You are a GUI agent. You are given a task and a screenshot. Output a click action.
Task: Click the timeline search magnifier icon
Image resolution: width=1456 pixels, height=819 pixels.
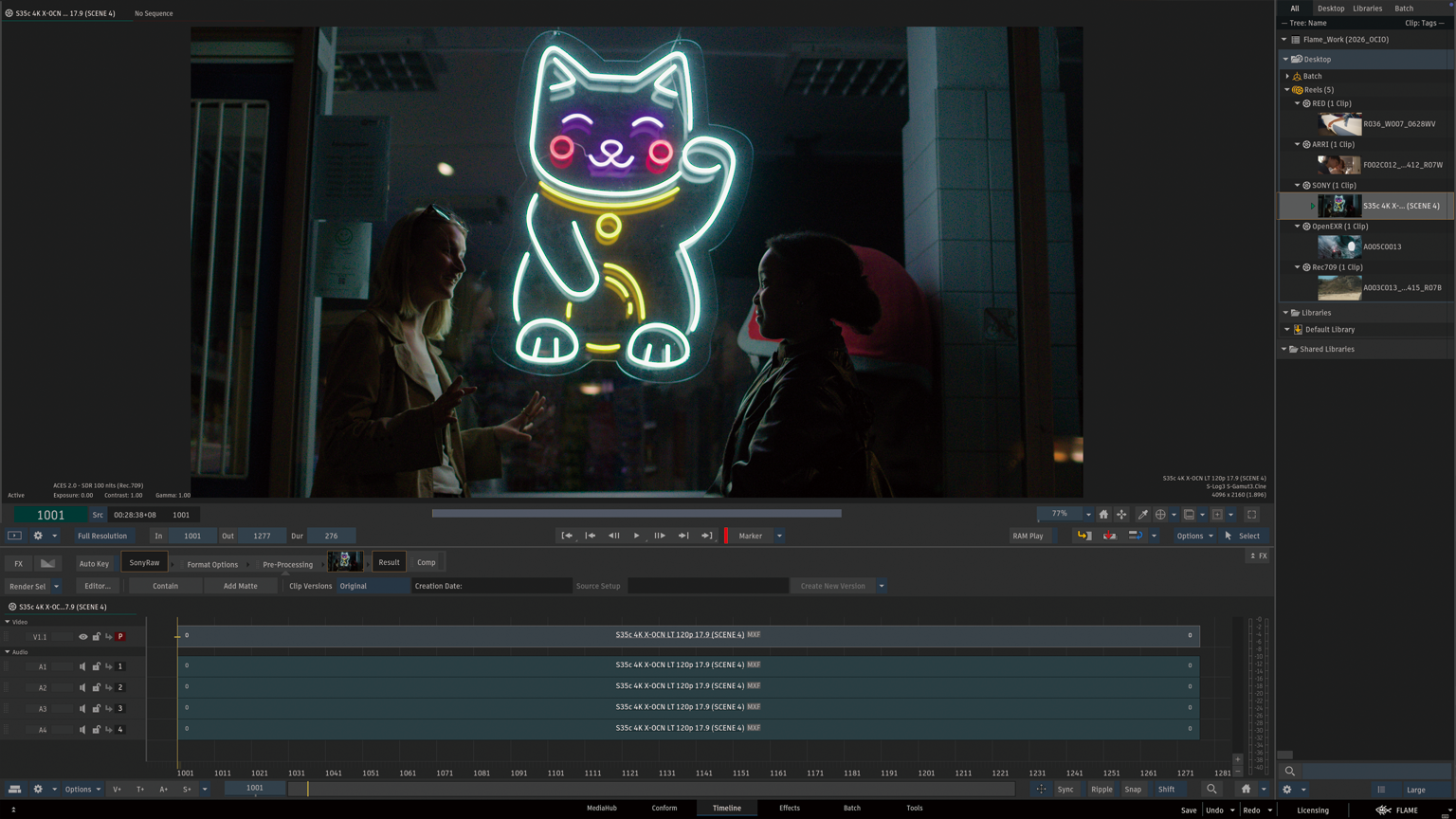(1211, 789)
